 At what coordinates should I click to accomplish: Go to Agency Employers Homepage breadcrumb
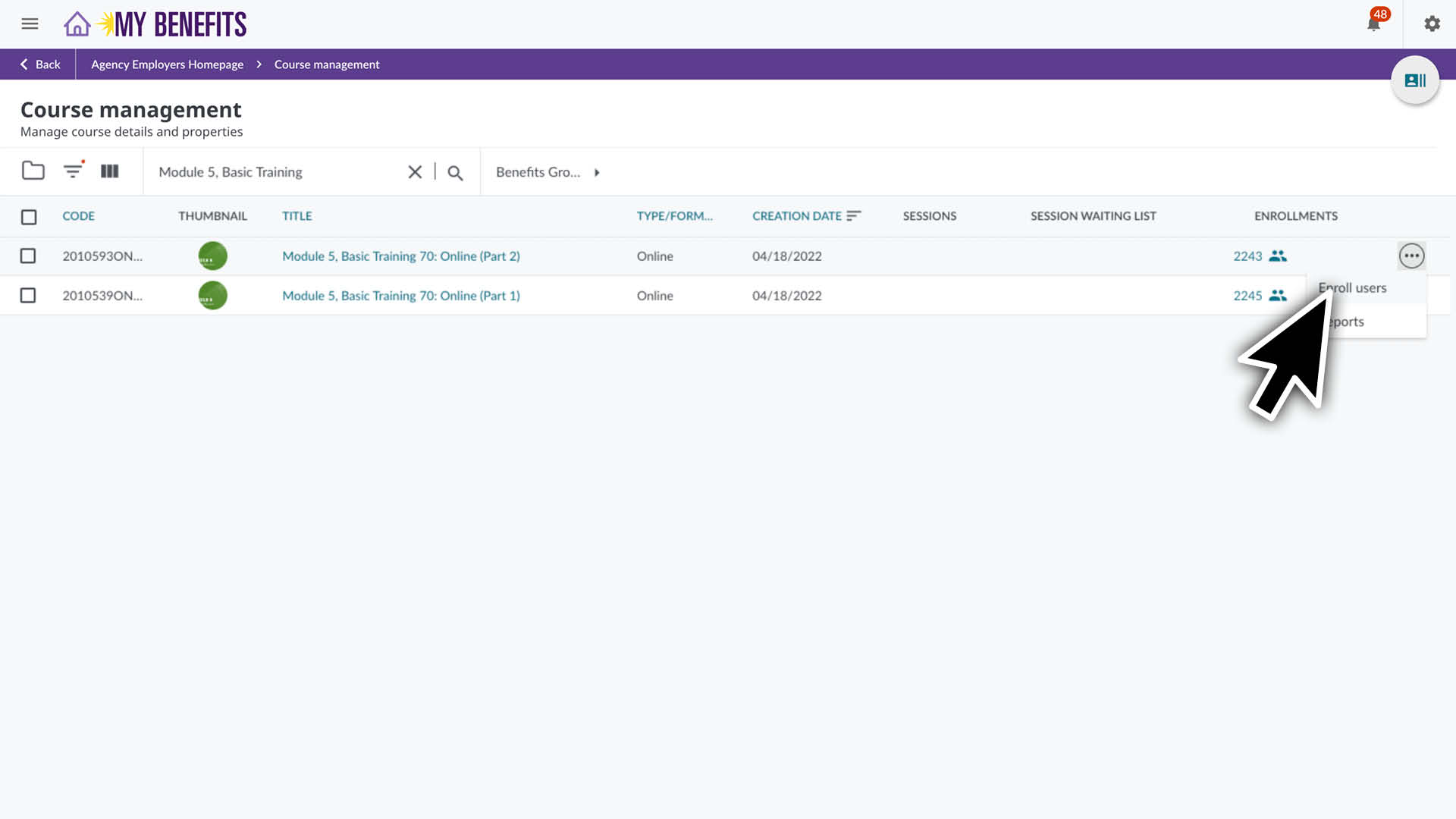(167, 64)
